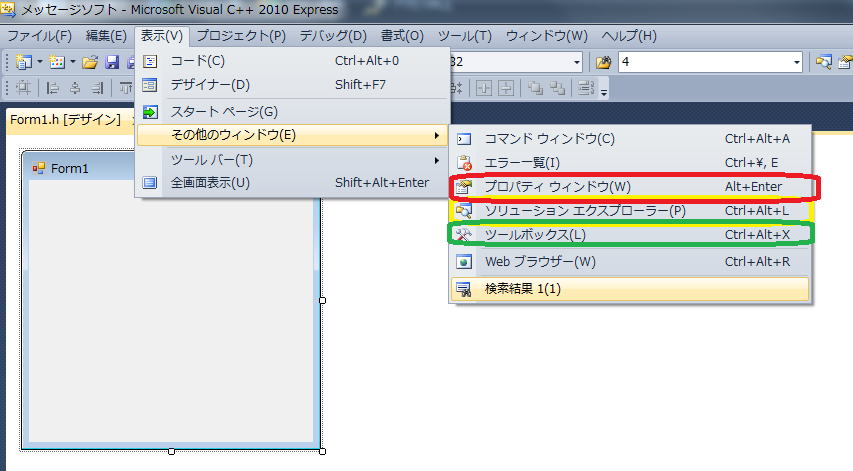
Task: Click the Center Horizontally layout icon
Action: [x=484, y=88]
